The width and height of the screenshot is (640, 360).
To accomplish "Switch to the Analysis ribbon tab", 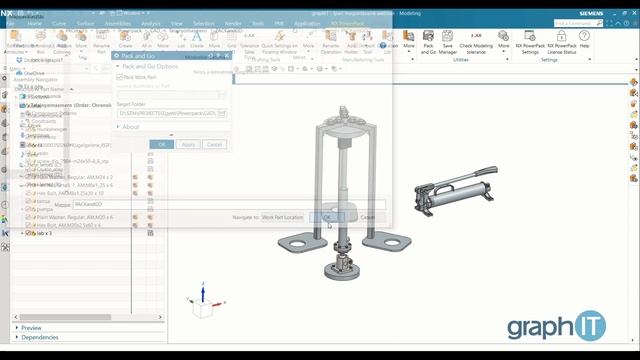I will (151, 24).
